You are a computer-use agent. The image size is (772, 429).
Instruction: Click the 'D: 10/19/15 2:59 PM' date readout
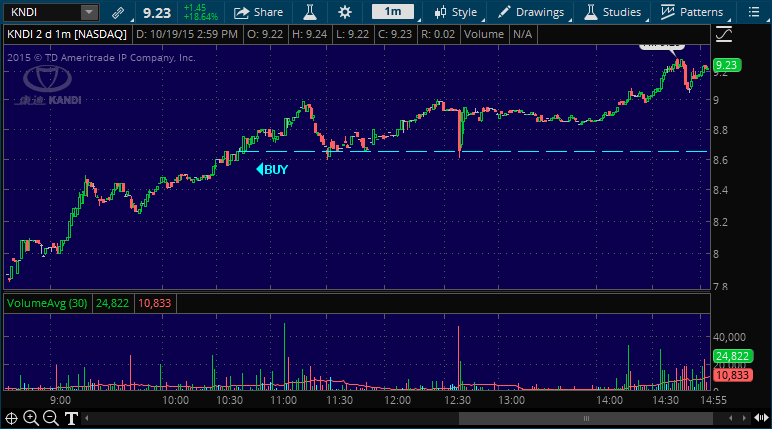point(187,34)
